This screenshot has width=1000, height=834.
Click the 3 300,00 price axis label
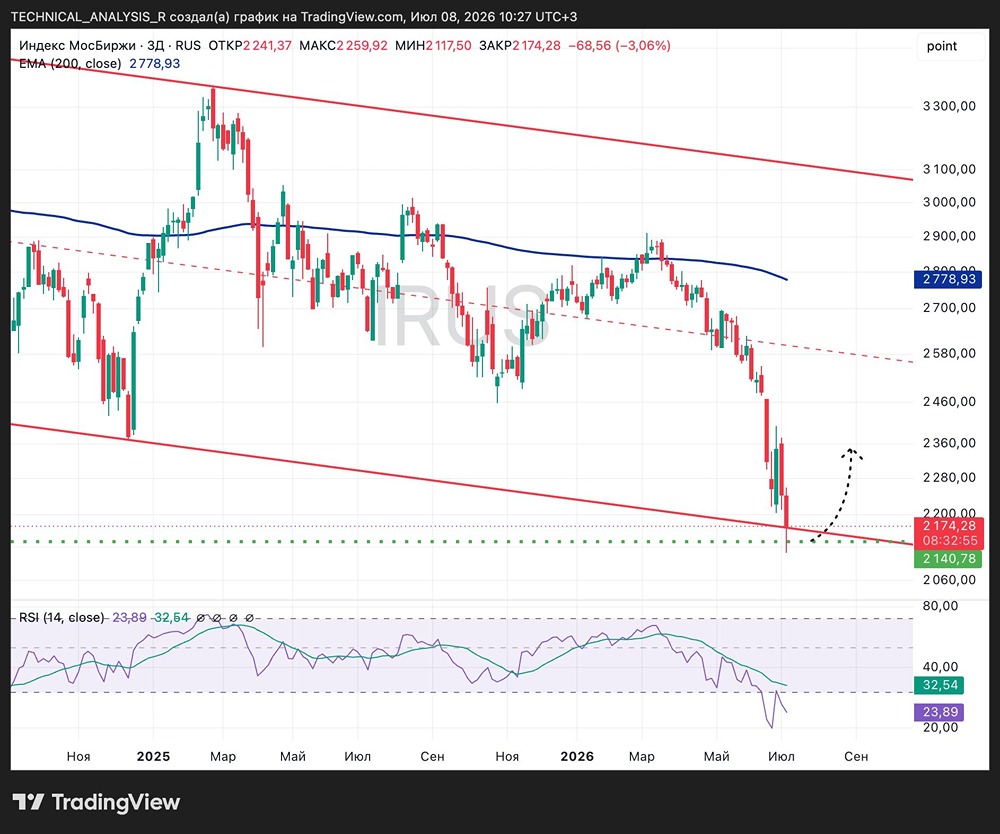[x=949, y=106]
